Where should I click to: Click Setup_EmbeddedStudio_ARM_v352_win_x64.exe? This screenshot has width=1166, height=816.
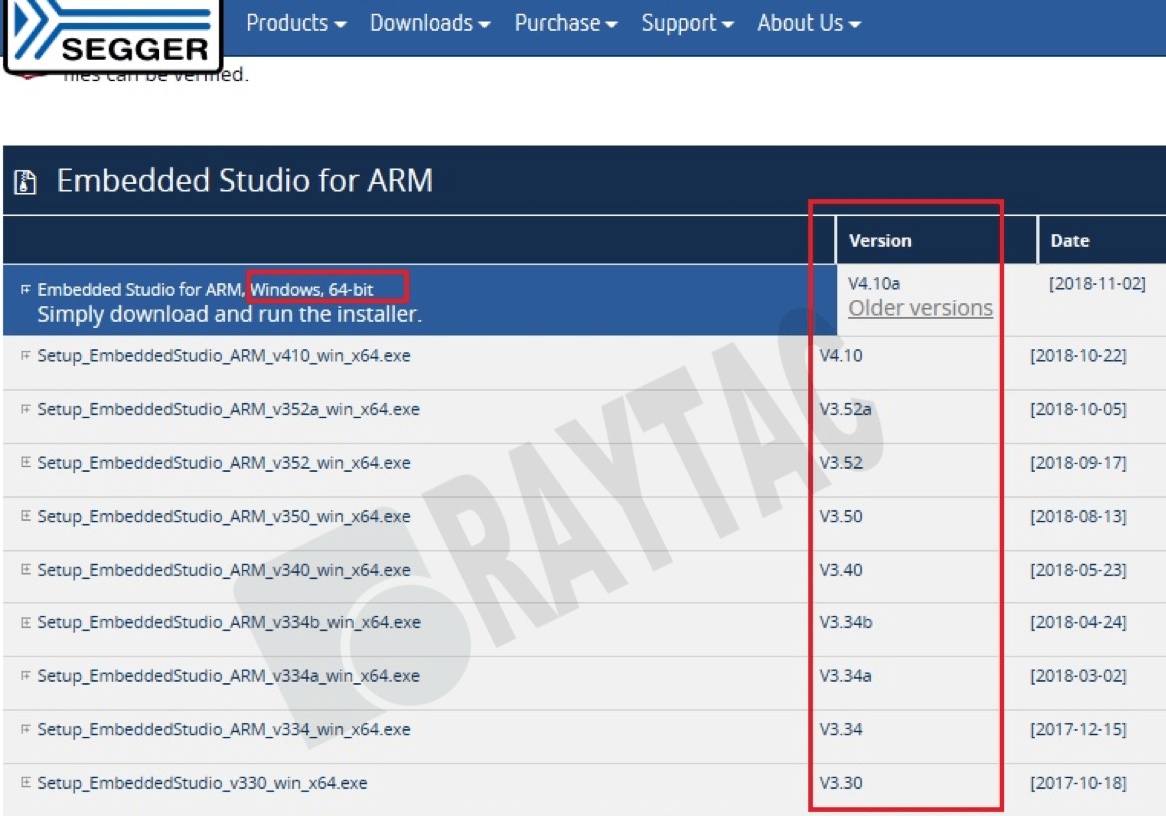click(x=224, y=463)
